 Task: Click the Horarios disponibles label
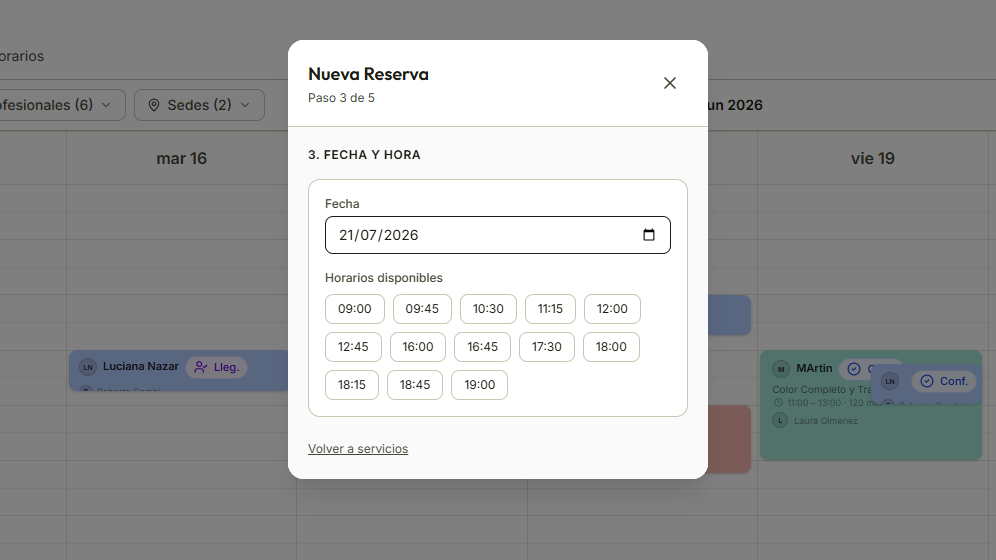click(x=384, y=278)
